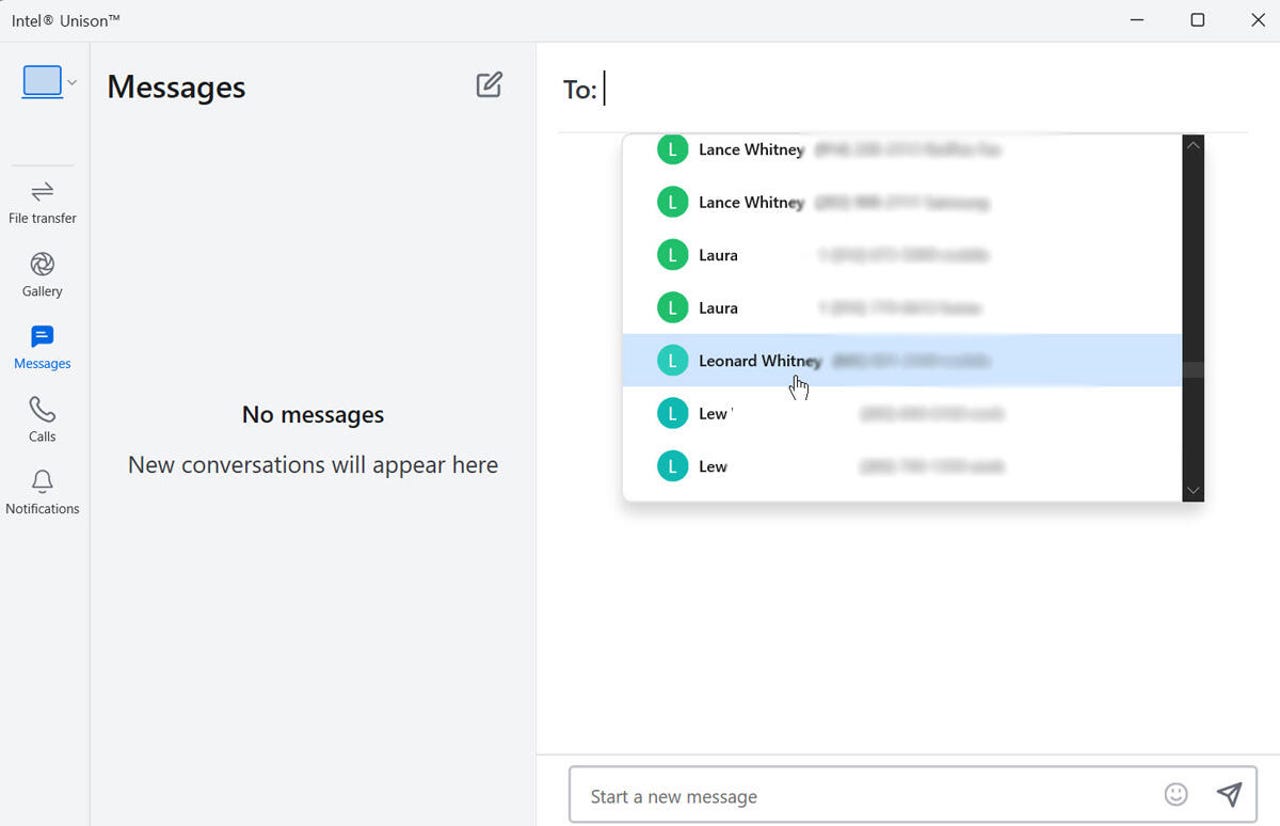This screenshot has width=1280, height=826.
Task: Open the emoji picker in message box
Action: tap(1176, 794)
